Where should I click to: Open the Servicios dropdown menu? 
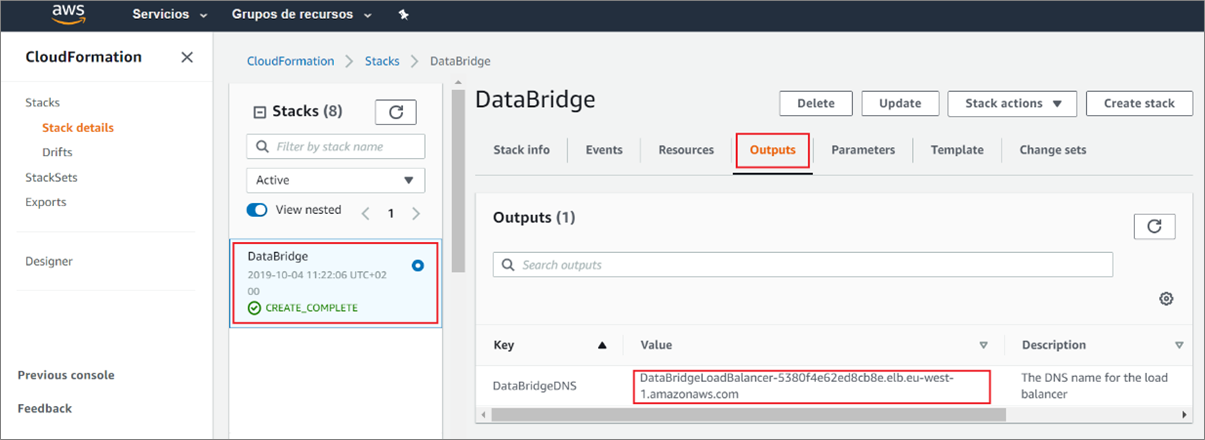[x=170, y=15]
